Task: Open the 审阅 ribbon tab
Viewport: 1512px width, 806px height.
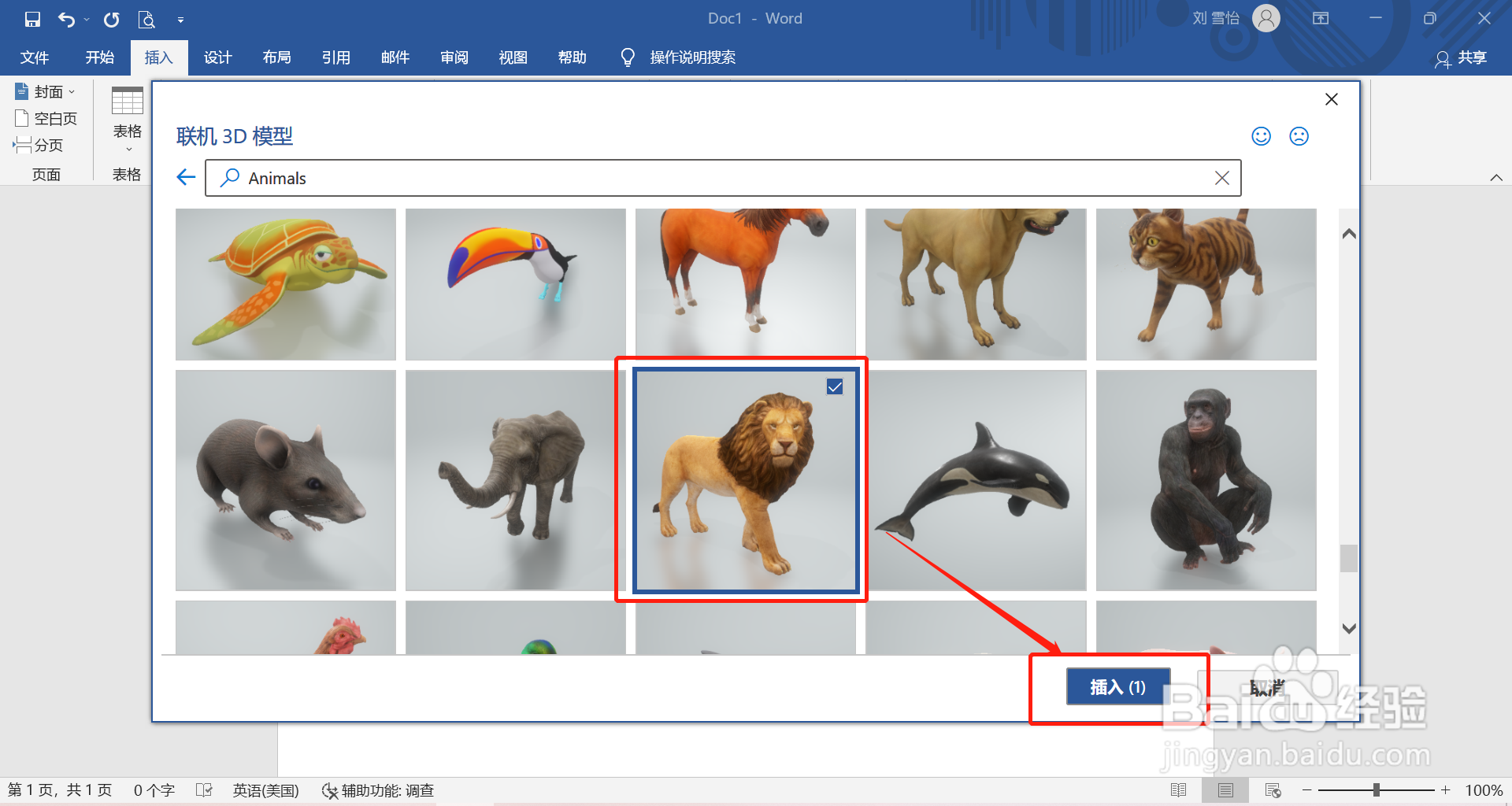Action: 454,57
